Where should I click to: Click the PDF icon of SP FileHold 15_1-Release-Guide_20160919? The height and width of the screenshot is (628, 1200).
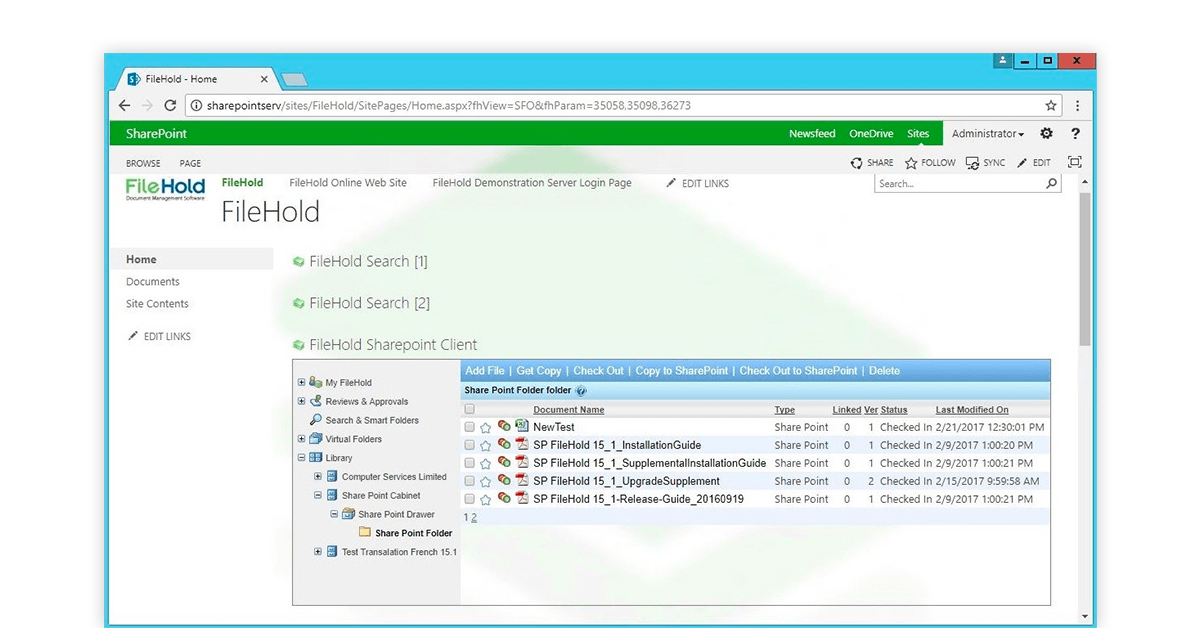[x=521, y=499]
